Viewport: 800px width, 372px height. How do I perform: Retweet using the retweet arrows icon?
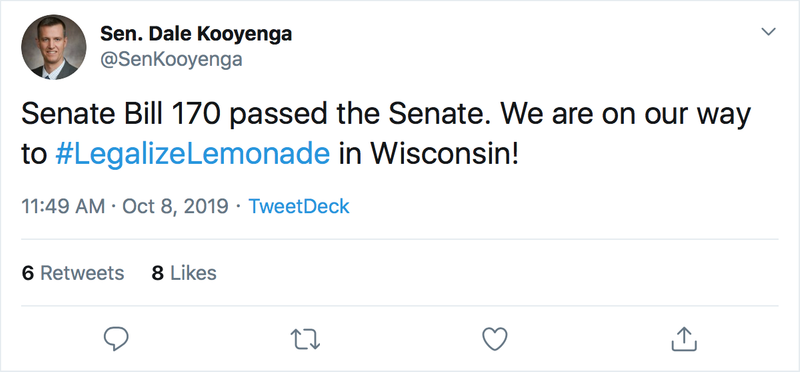pyautogui.click(x=305, y=339)
